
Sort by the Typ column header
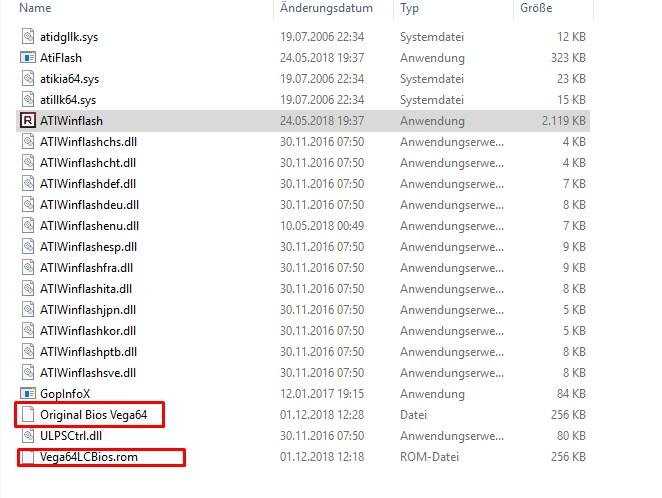point(409,8)
